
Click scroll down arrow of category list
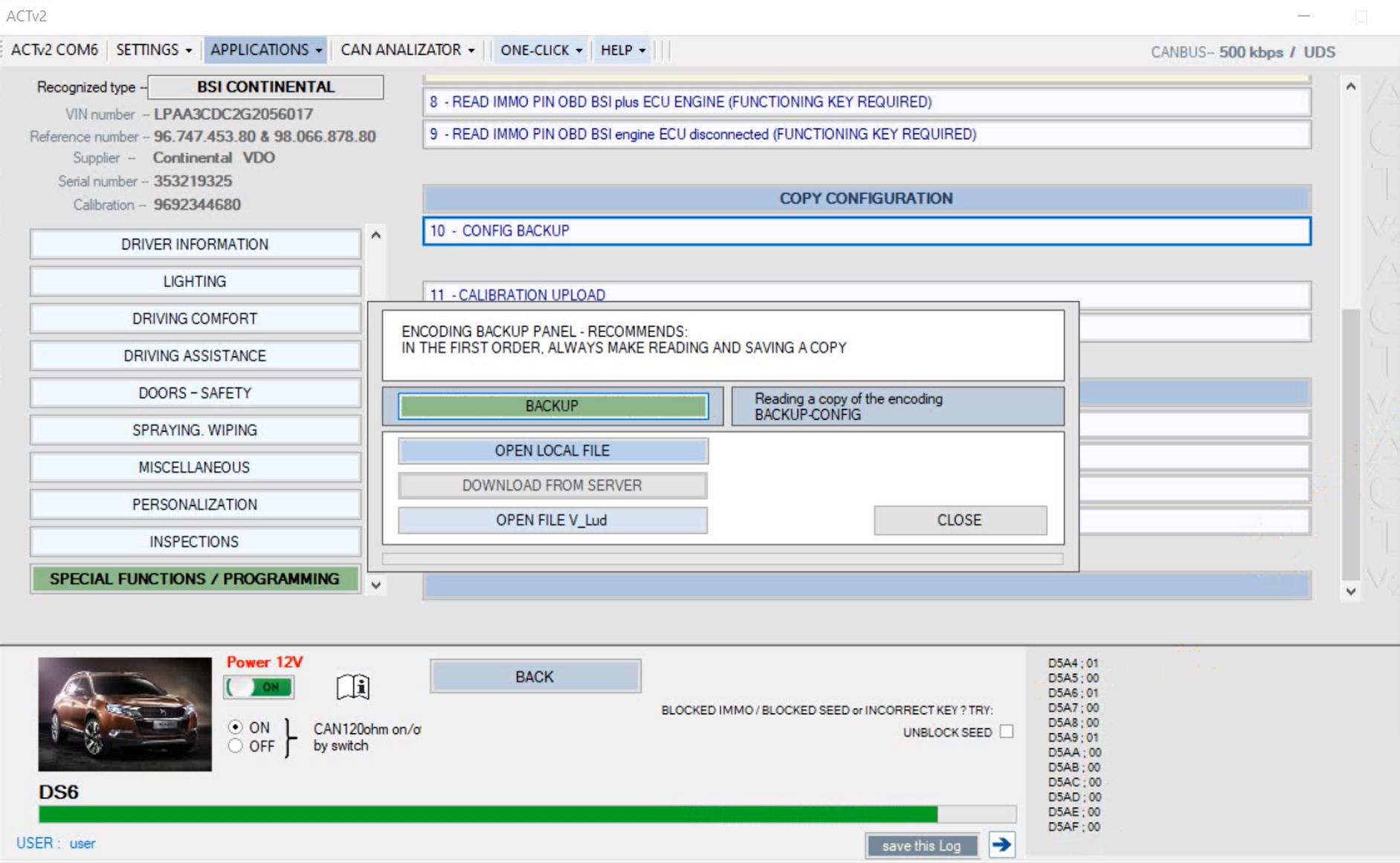tap(376, 586)
